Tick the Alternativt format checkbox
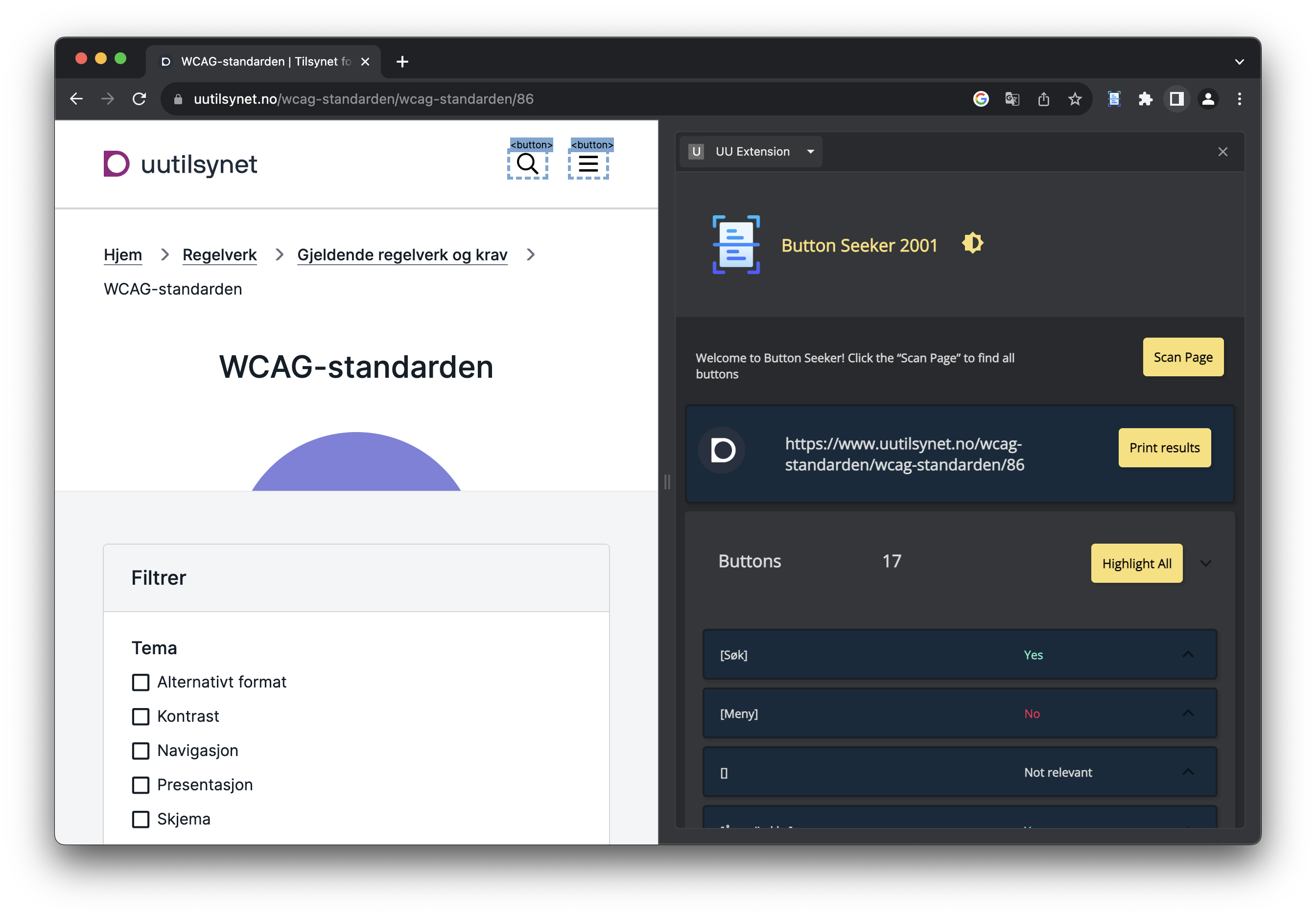This screenshot has height=917, width=1316. click(141, 682)
